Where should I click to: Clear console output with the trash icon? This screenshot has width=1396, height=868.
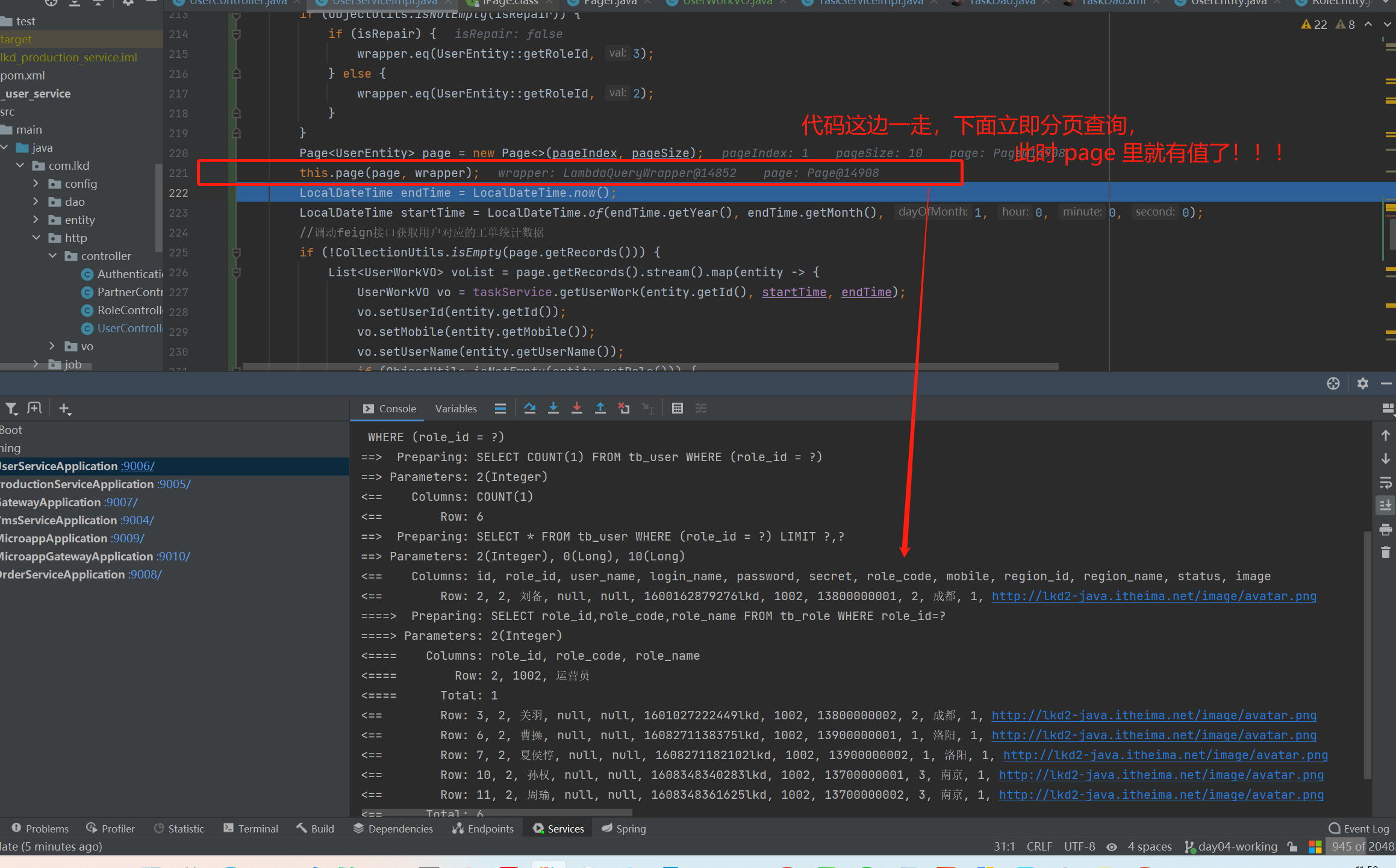coord(1386,552)
